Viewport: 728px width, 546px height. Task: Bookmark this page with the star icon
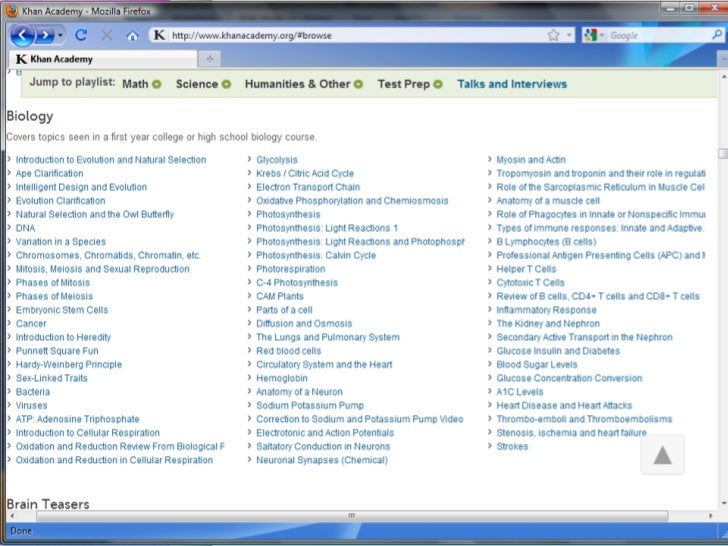(553, 35)
